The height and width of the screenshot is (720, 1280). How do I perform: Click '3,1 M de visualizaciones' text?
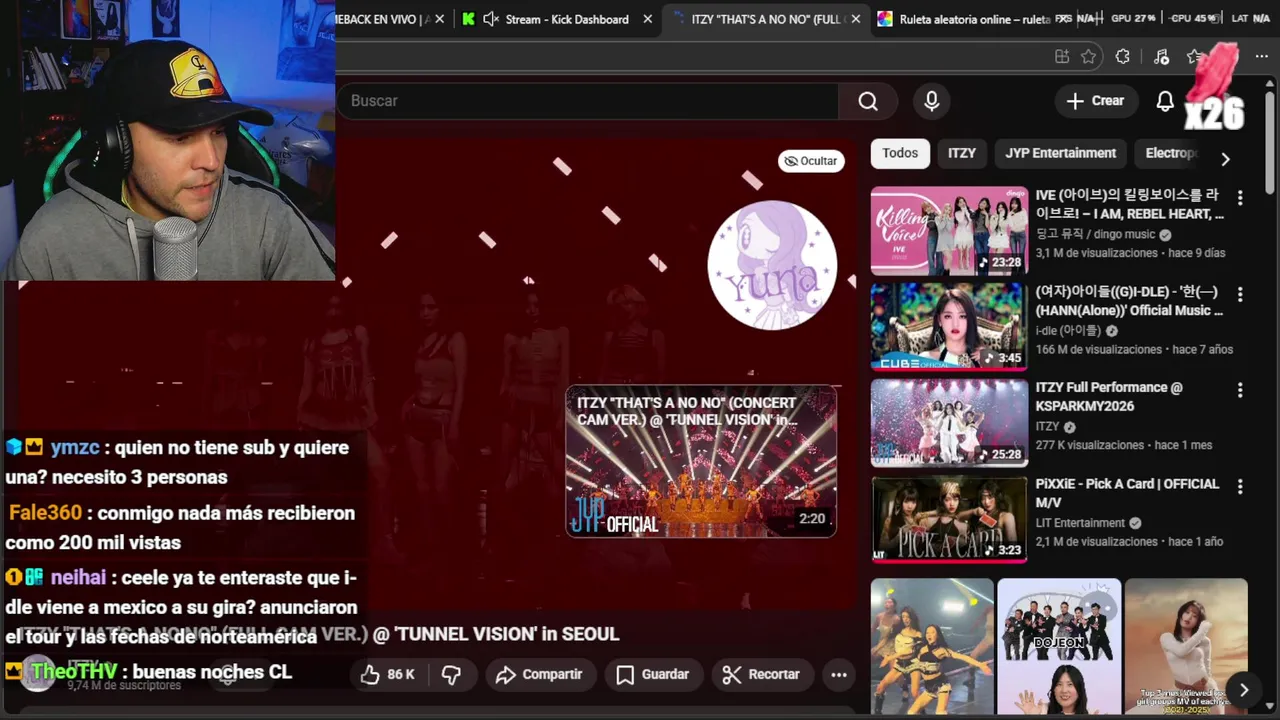1096,253
